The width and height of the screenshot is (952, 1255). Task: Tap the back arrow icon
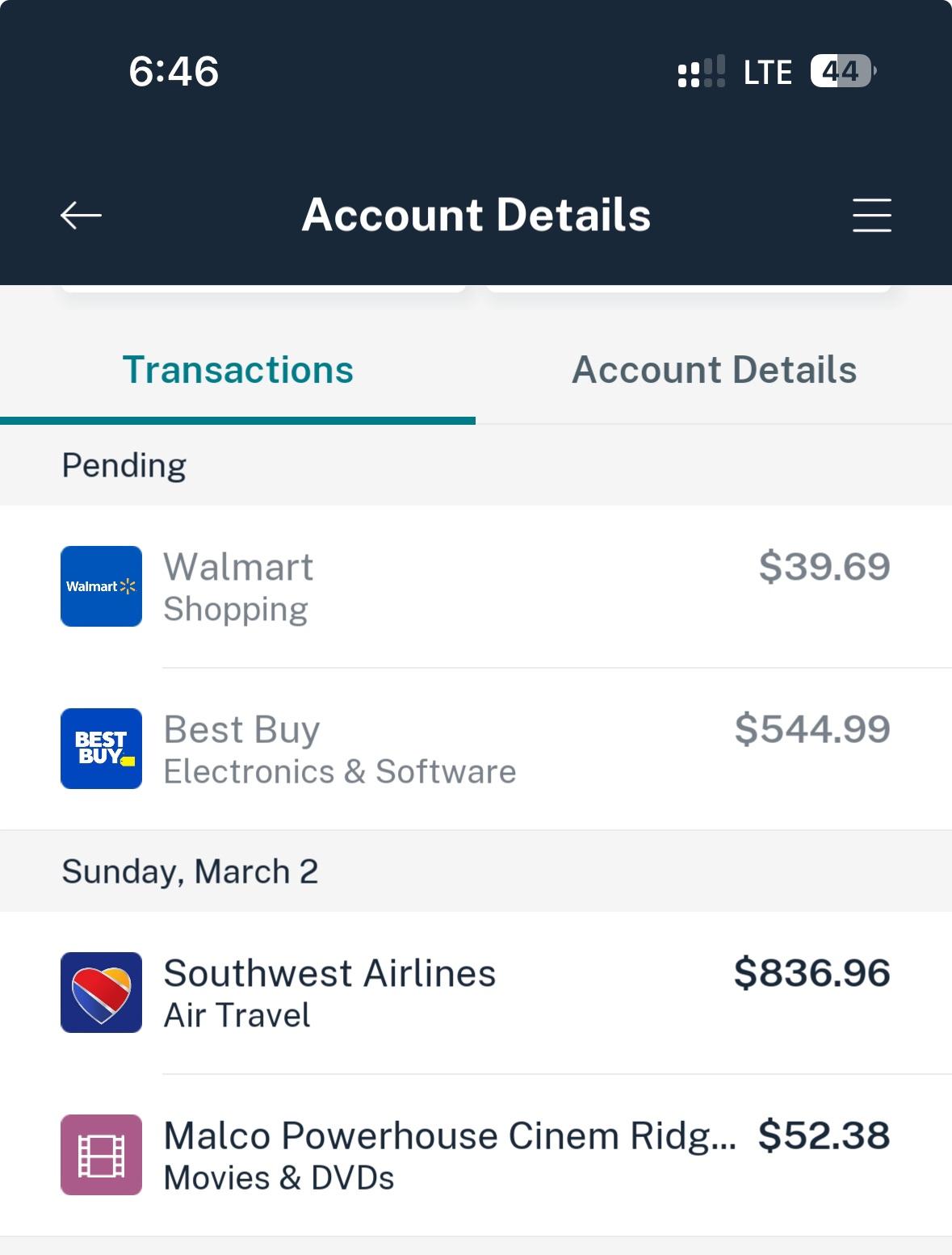(x=81, y=215)
